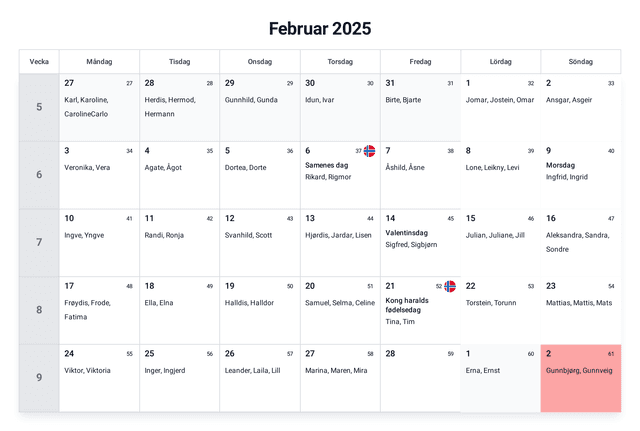Image resolution: width=640 pixels, height=431 pixels.
Task: Click the Februar 2025 title
Action: [320, 28]
